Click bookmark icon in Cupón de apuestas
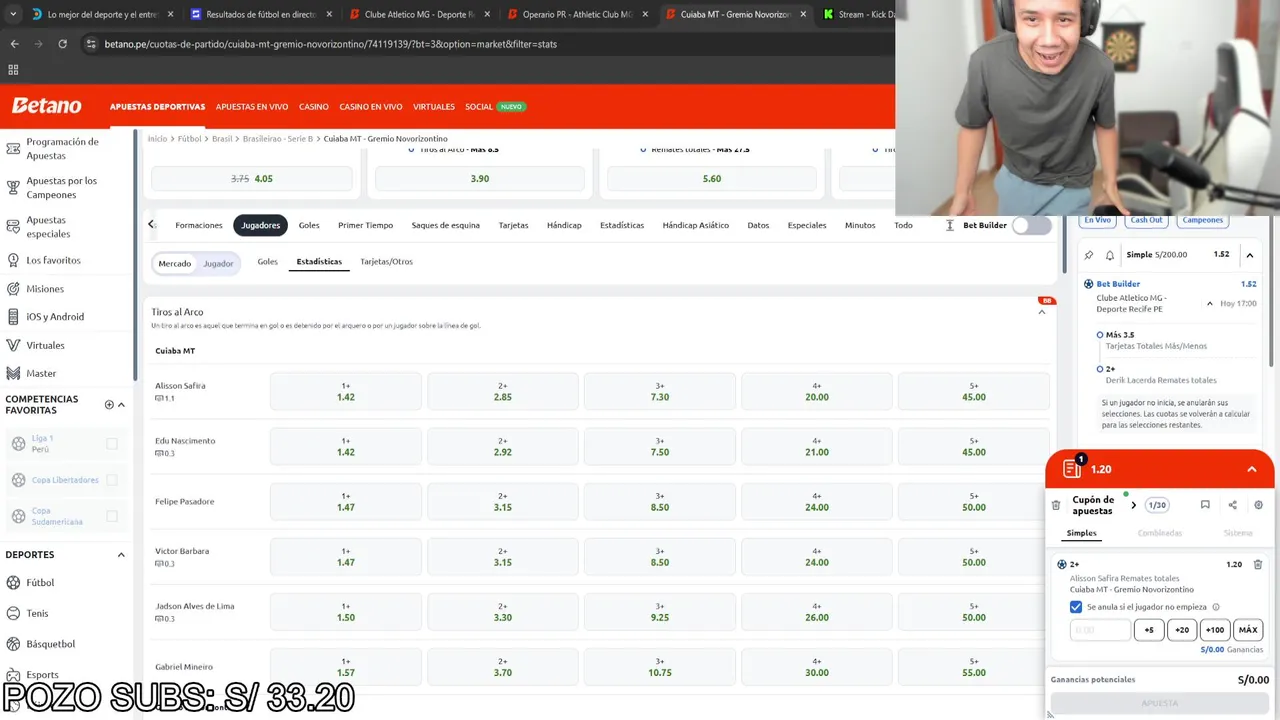 [x=1205, y=505]
